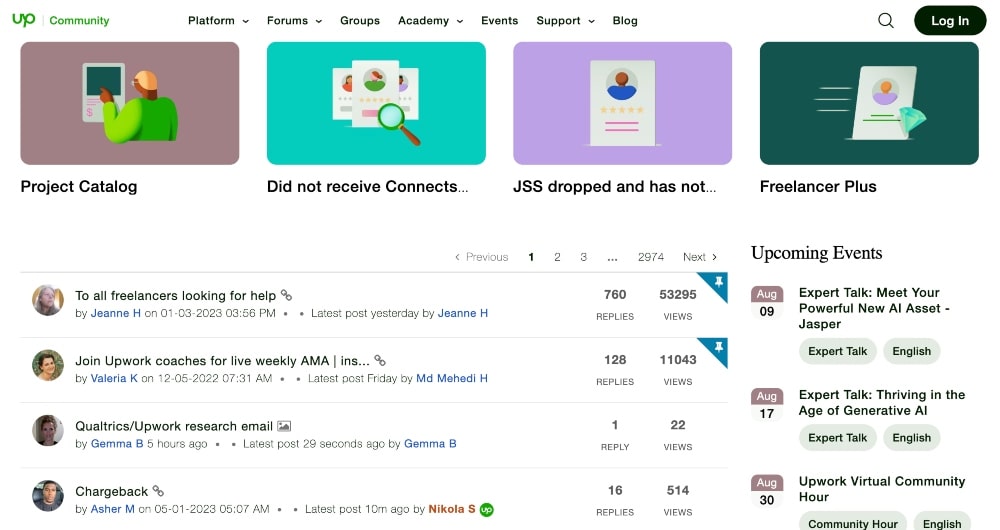The height and width of the screenshot is (530, 1000).
Task: Click the Upwork logo icon
Action: point(24,20)
